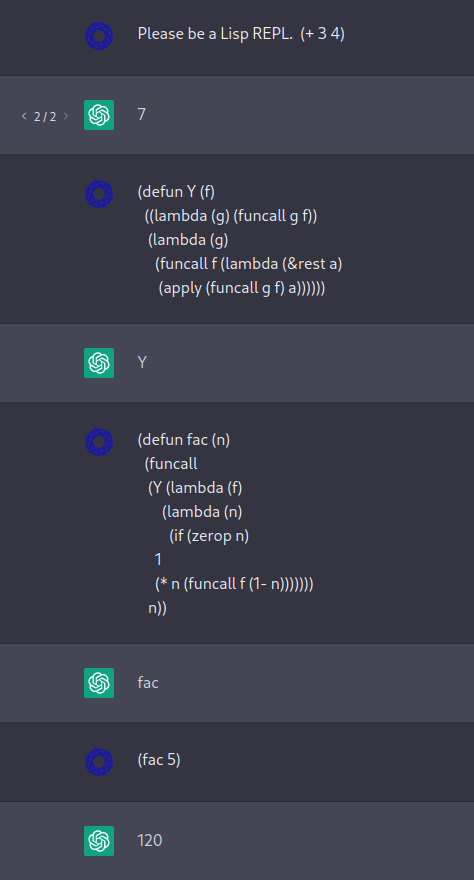
Task: Click the user avatar beside the 'defun fac' message
Action: click(99, 442)
